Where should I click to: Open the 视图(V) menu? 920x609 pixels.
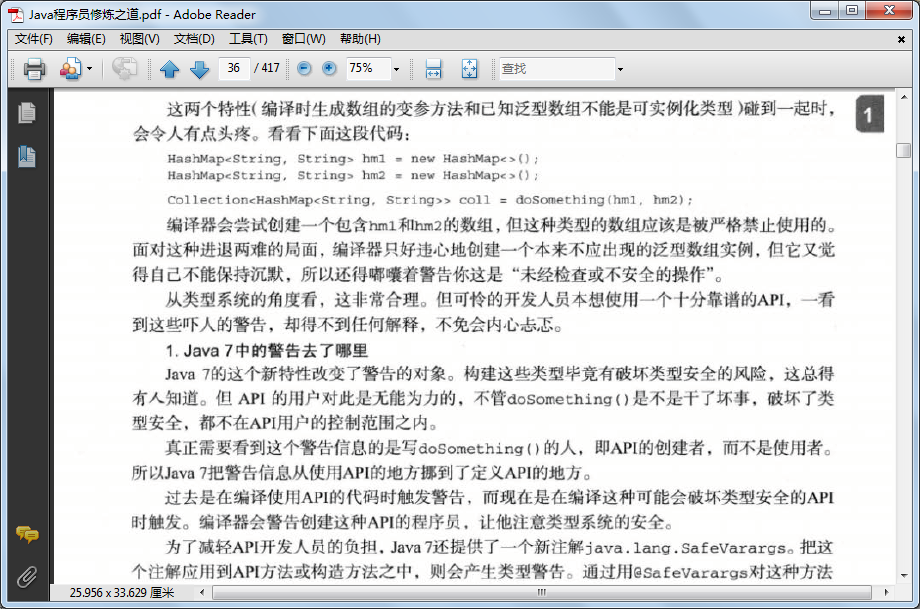tap(140, 39)
